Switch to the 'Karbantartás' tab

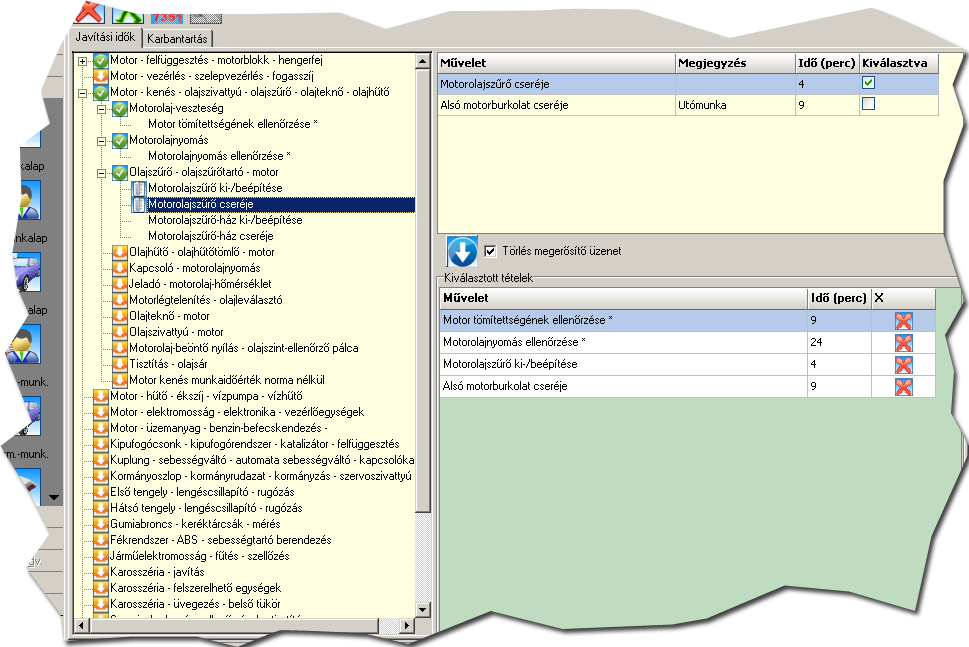tap(176, 39)
